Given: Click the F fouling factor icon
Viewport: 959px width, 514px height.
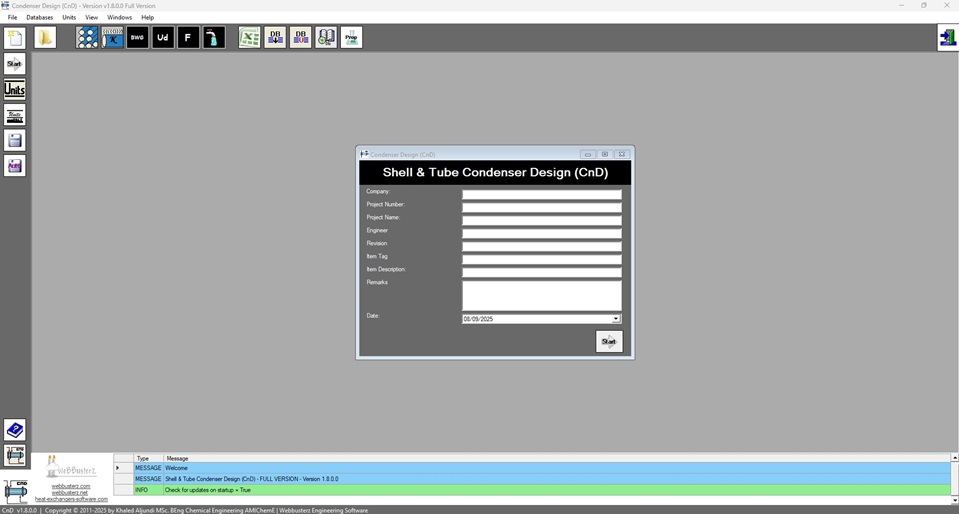Looking at the screenshot, I should [188, 38].
